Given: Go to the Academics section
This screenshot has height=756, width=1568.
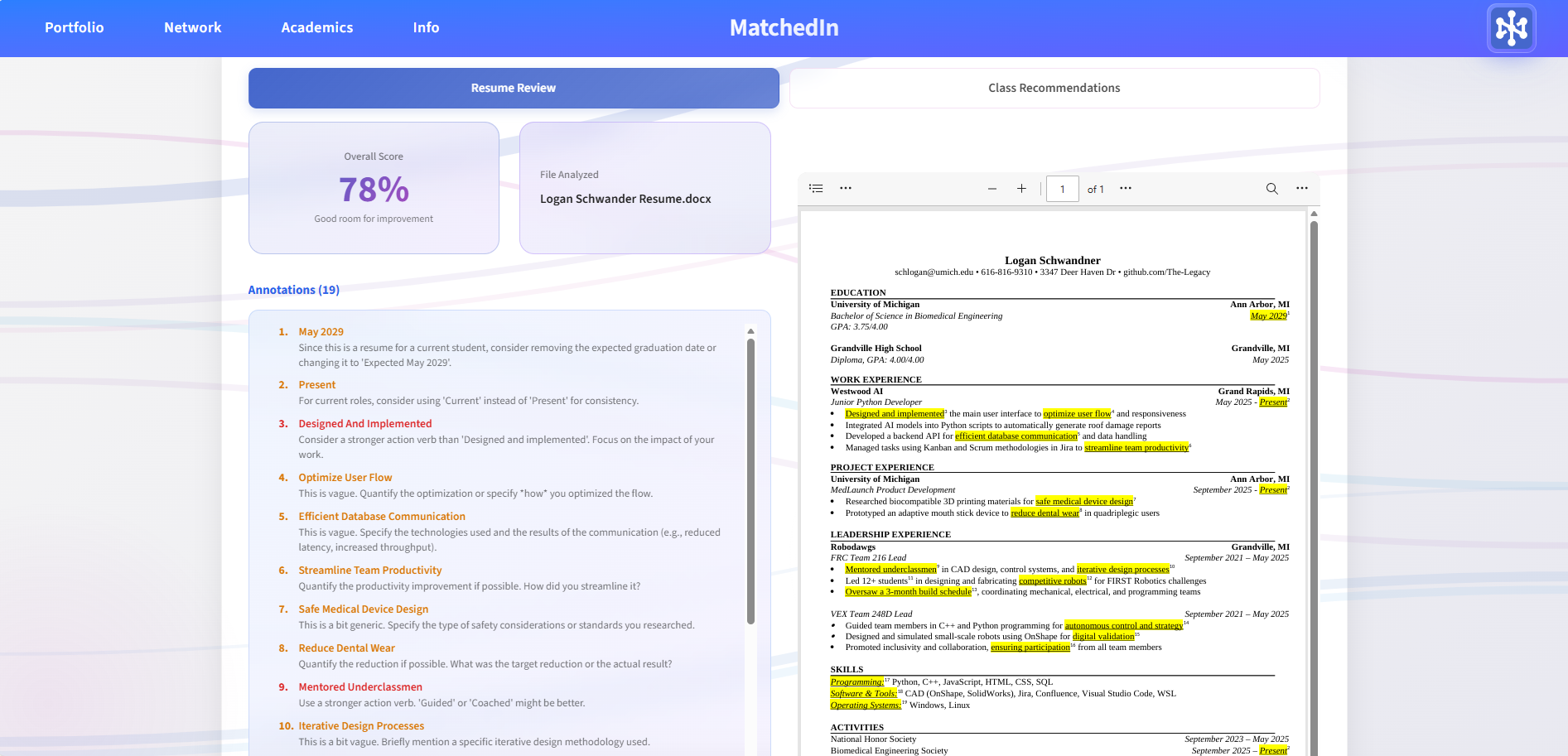Looking at the screenshot, I should 316,27.
